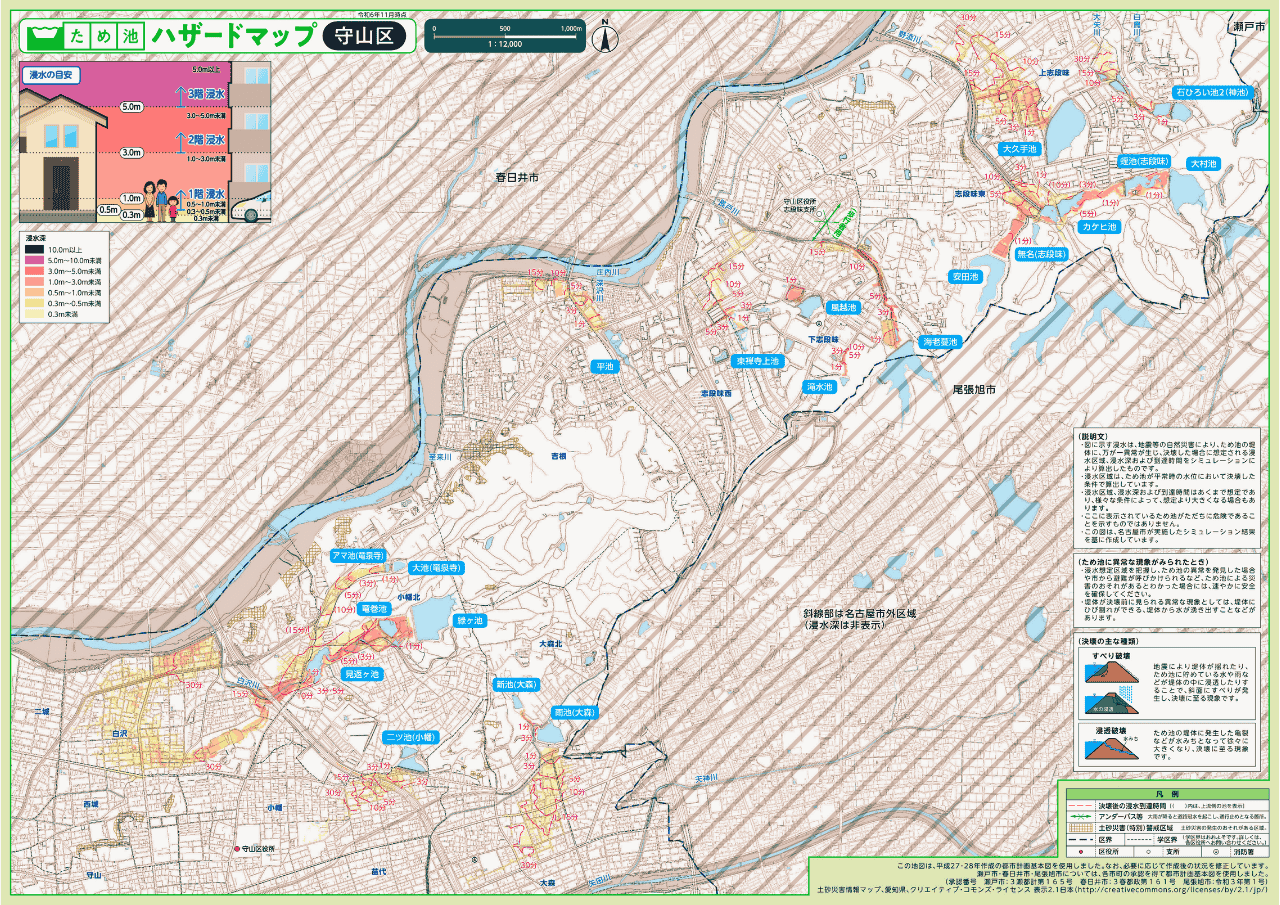Click the family figures in the flood guide
Image resolution: width=1280 pixels, height=905 pixels.
(159, 201)
